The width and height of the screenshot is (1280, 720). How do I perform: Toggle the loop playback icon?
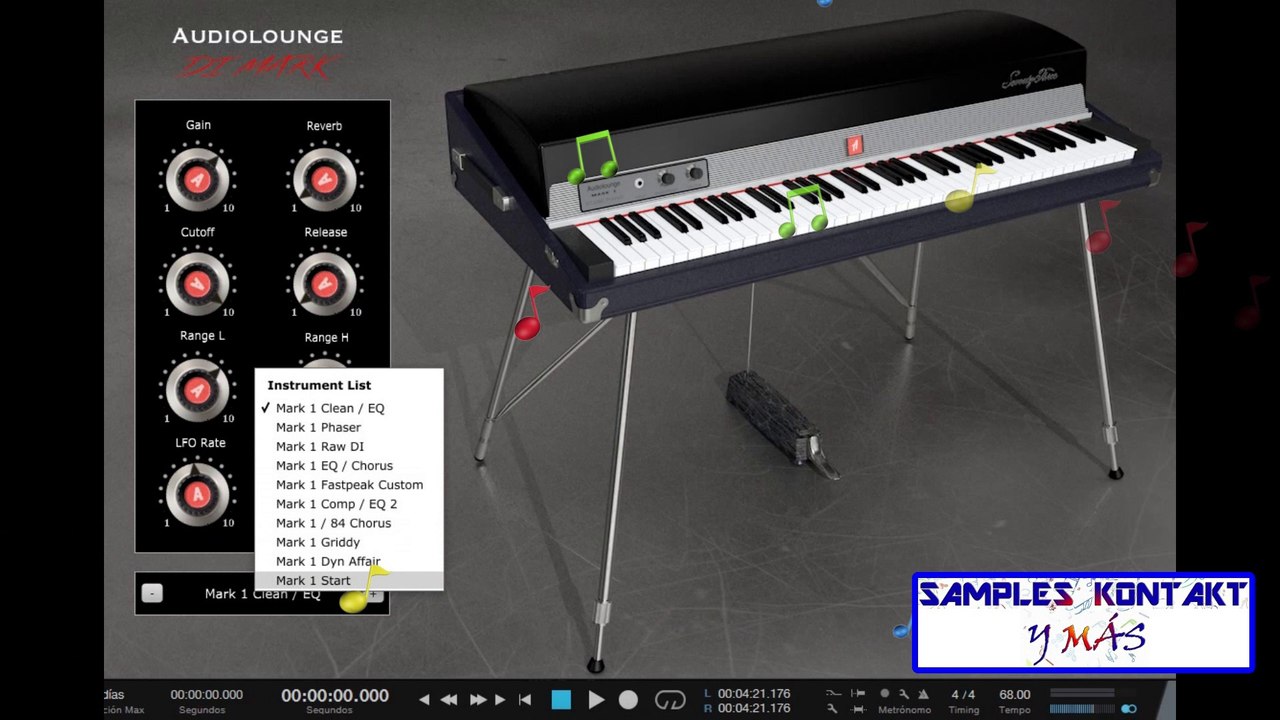point(670,700)
